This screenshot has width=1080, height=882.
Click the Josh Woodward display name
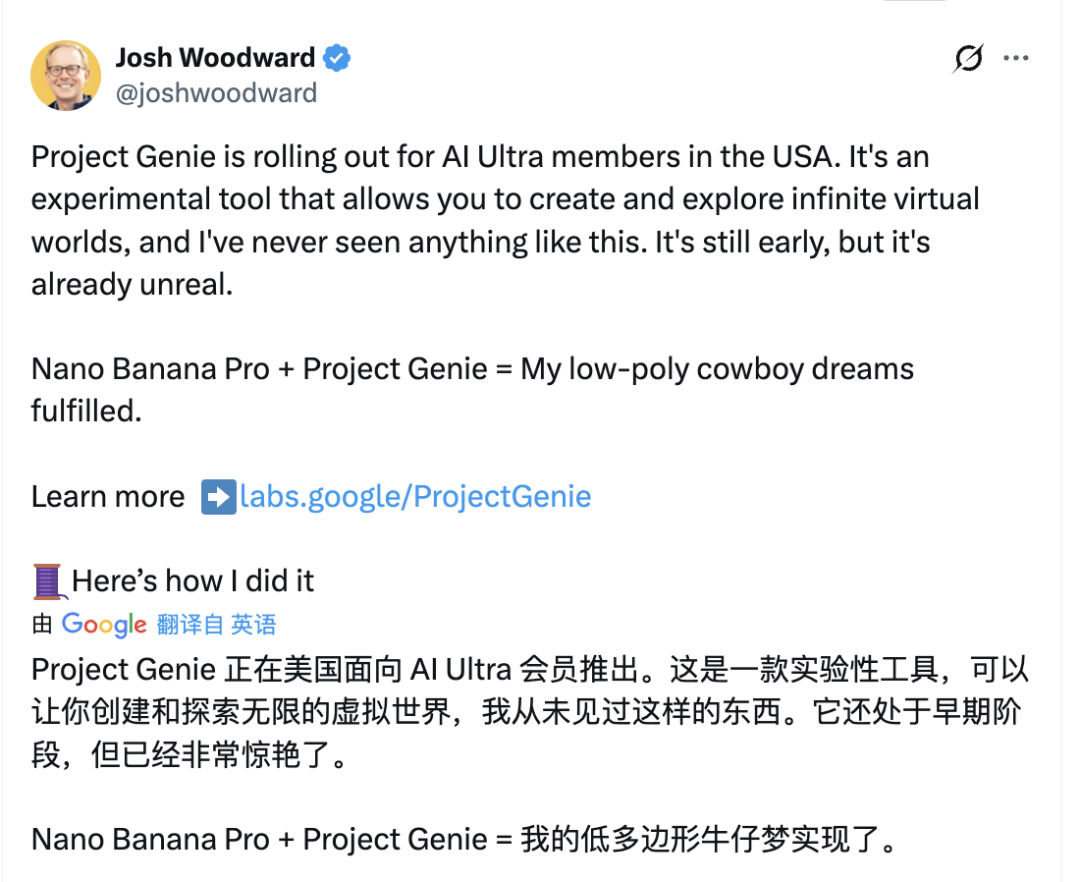215,58
